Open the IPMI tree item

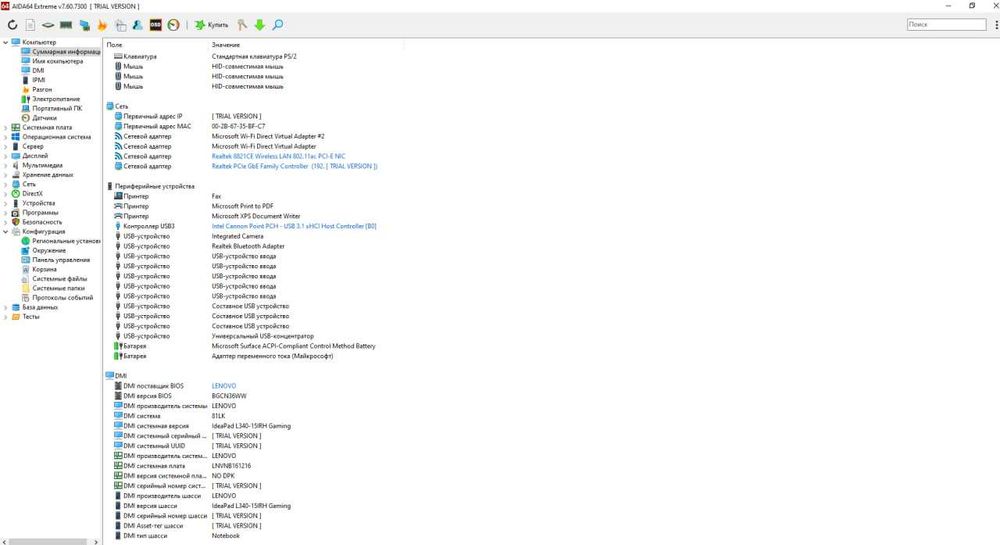pyautogui.click(x=39, y=80)
